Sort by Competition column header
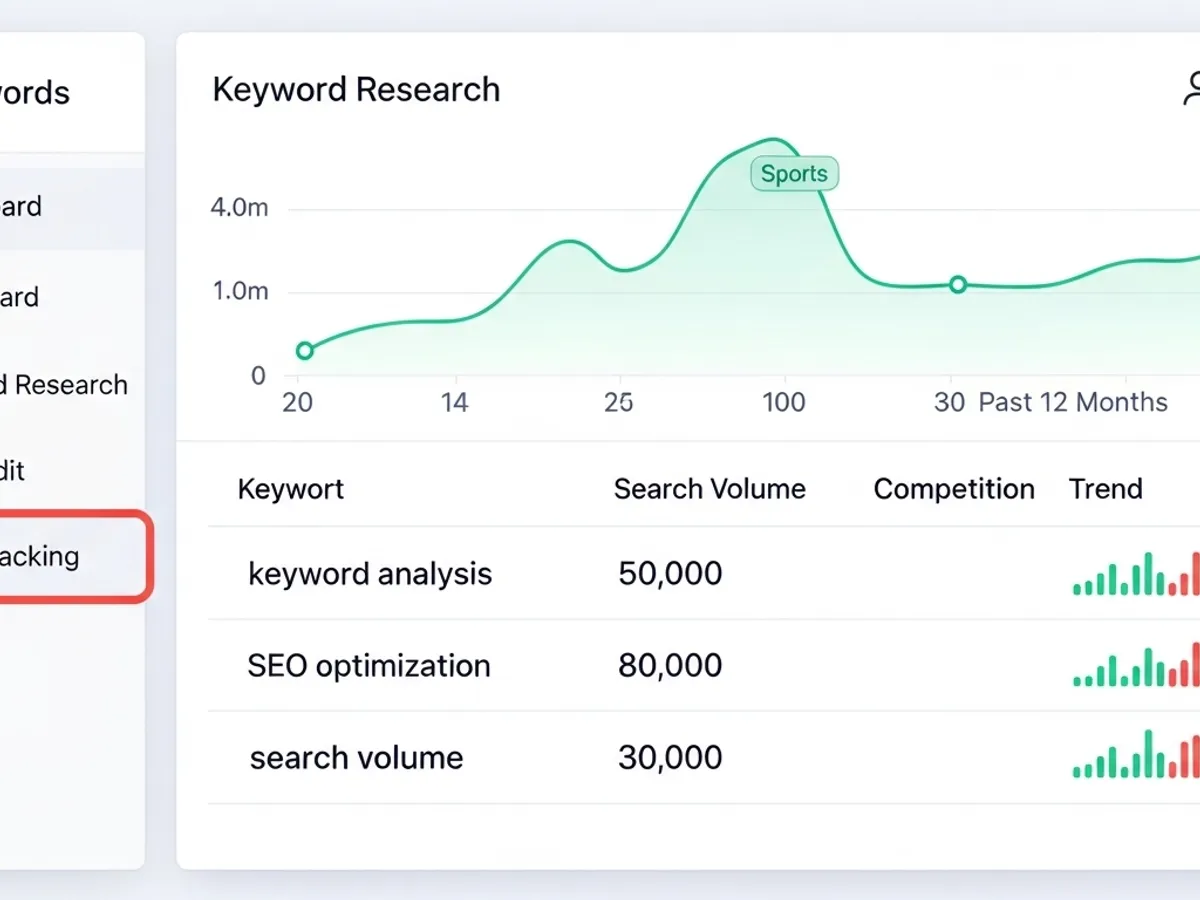 point(953,489)
